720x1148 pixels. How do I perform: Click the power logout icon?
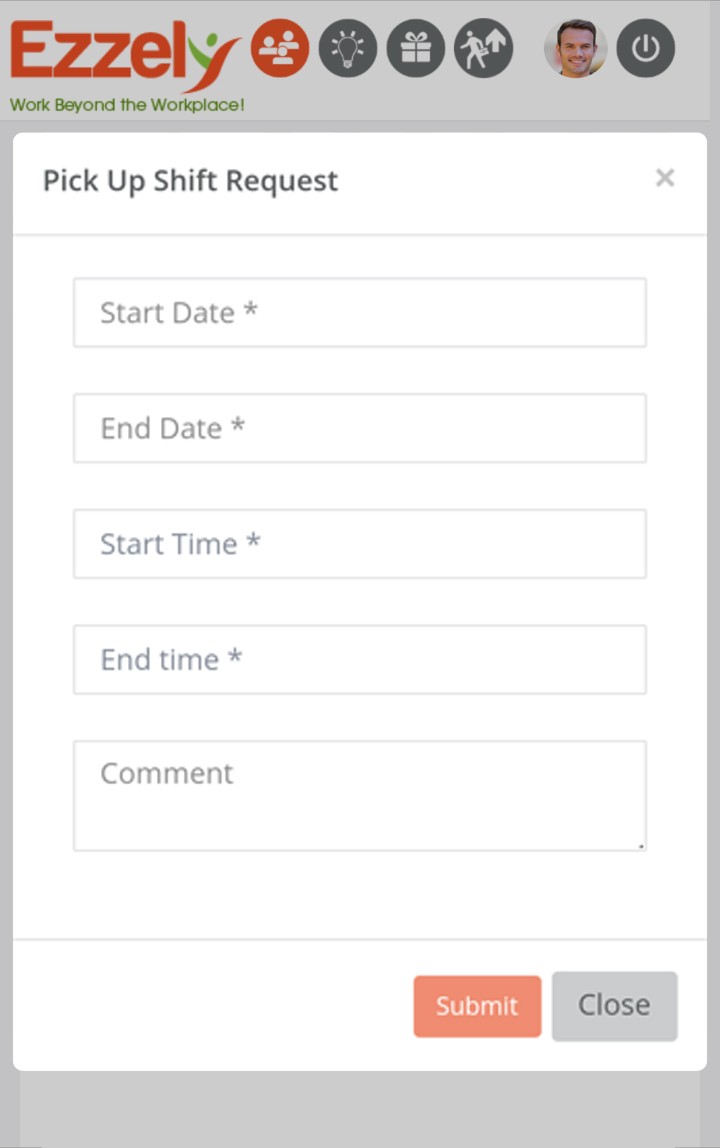point(646,48)
